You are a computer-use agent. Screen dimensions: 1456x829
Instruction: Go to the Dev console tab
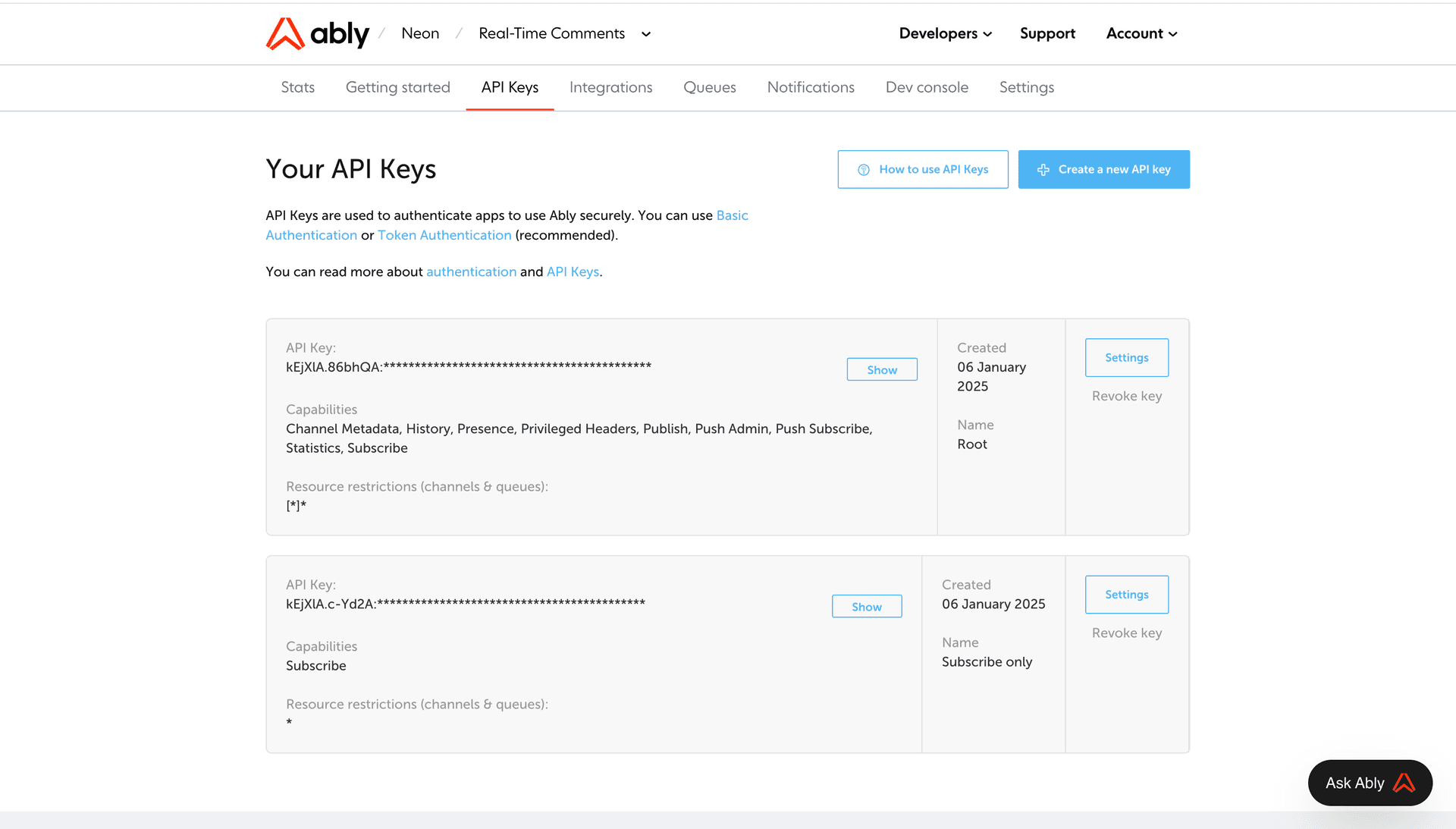click(x=927, y=87)
